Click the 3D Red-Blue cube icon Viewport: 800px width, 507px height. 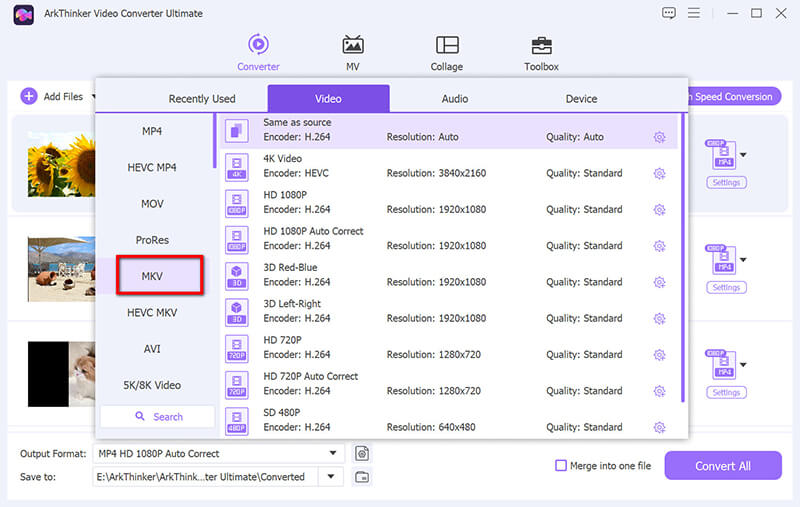pos(237,276)
